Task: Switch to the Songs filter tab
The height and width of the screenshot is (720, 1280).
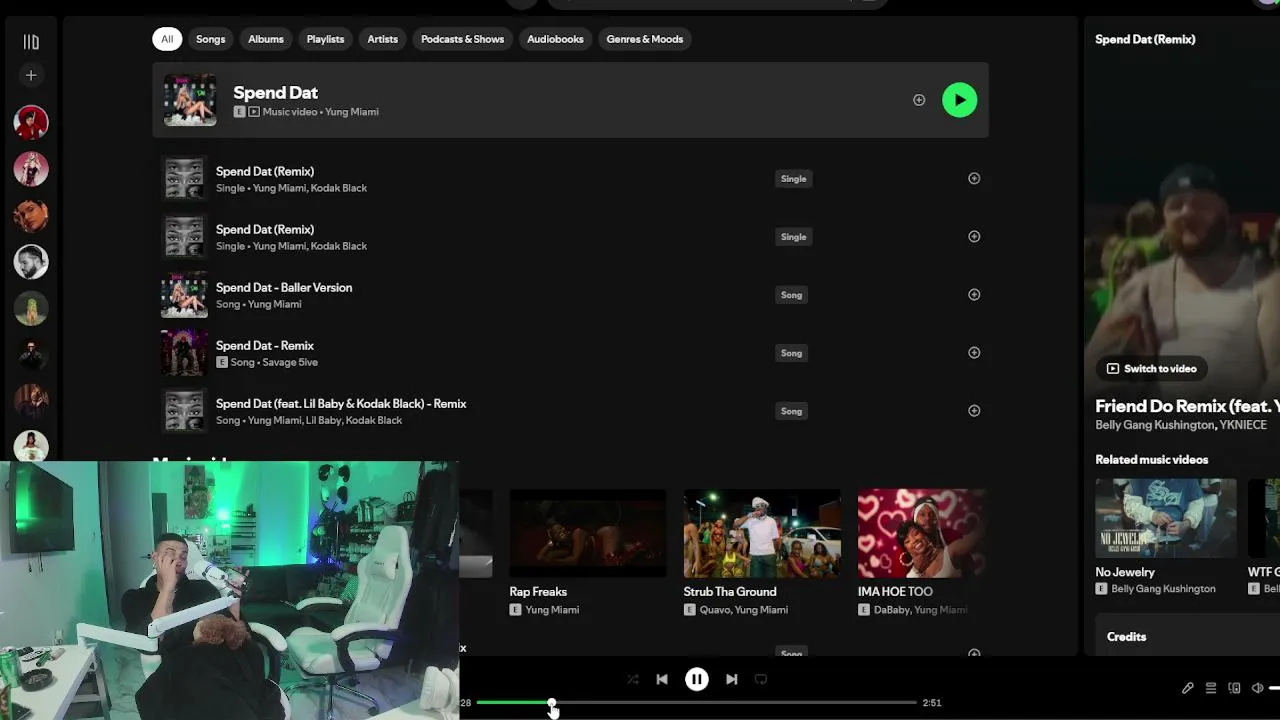Action: pos(211,39)
